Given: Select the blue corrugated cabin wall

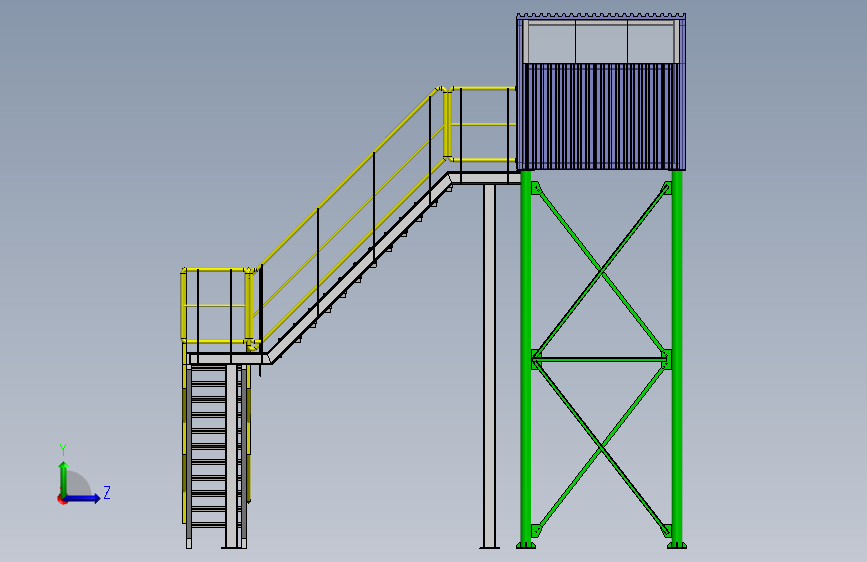Looking at the screenshot, I should (601, 116).
